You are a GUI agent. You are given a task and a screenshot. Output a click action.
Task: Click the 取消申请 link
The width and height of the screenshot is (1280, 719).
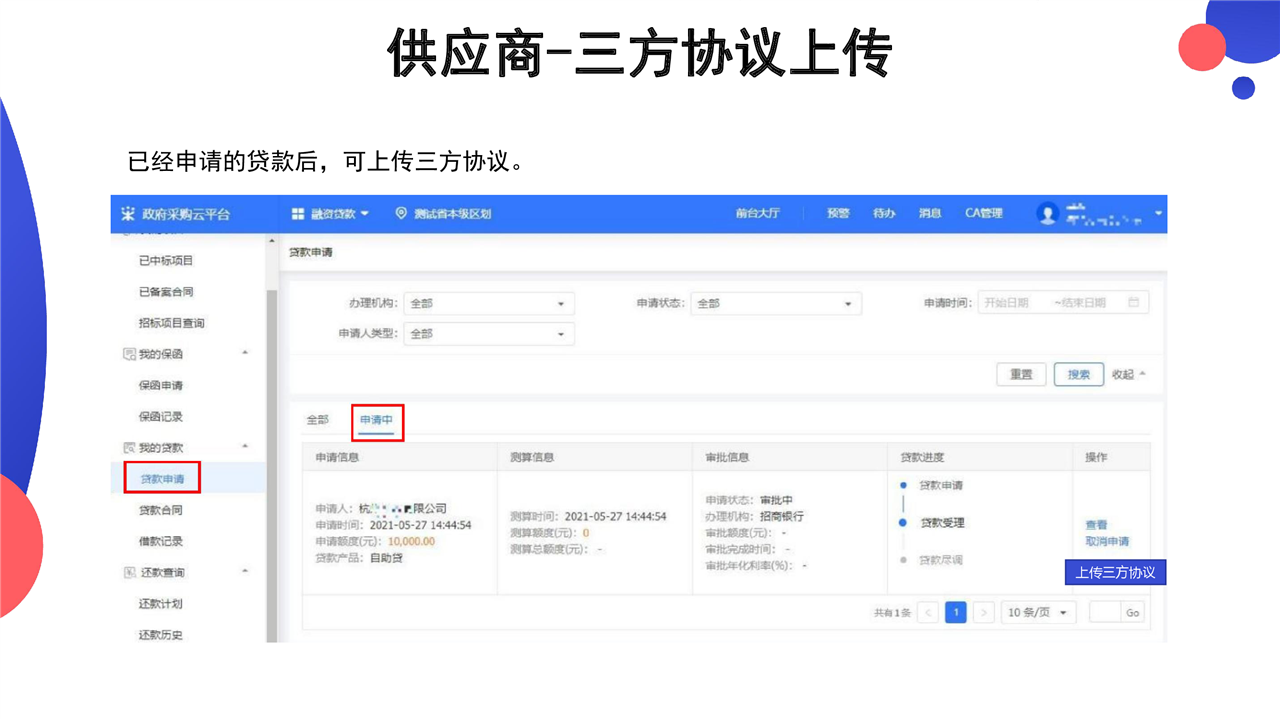pos(1107,541)
